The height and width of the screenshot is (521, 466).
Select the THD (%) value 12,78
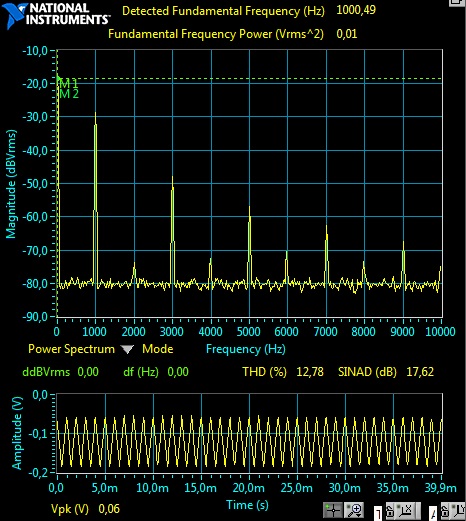tap(310, 372)
